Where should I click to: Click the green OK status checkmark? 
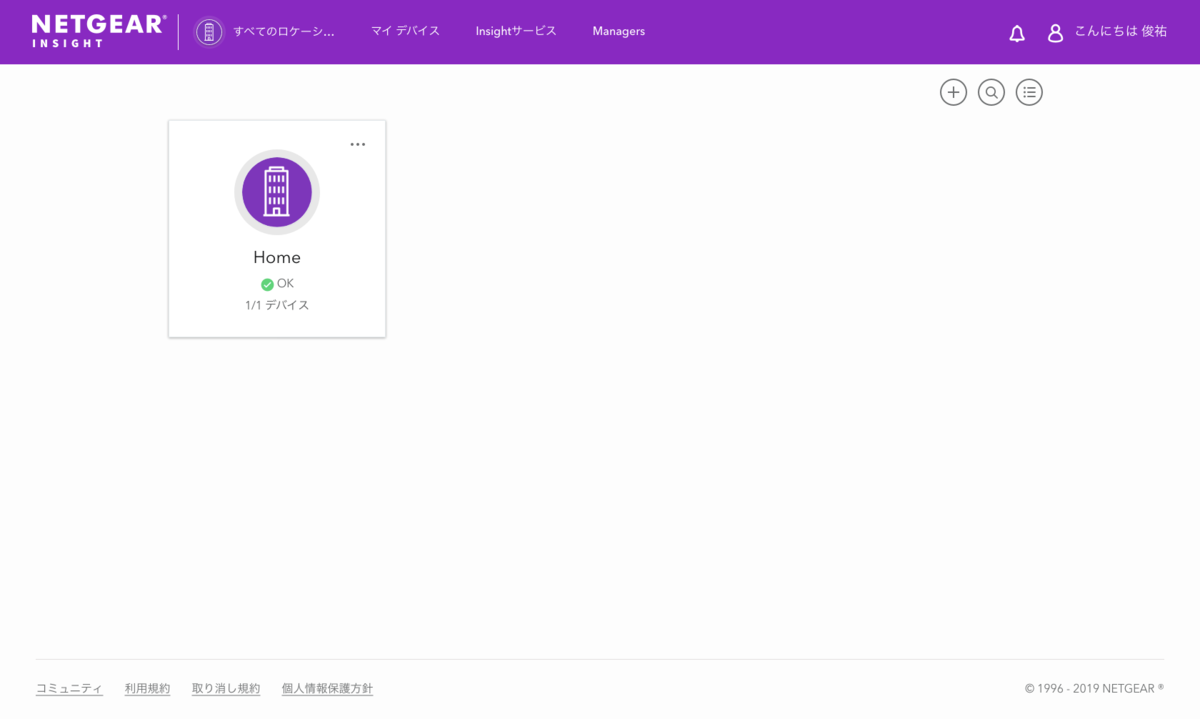pos(267,284)
